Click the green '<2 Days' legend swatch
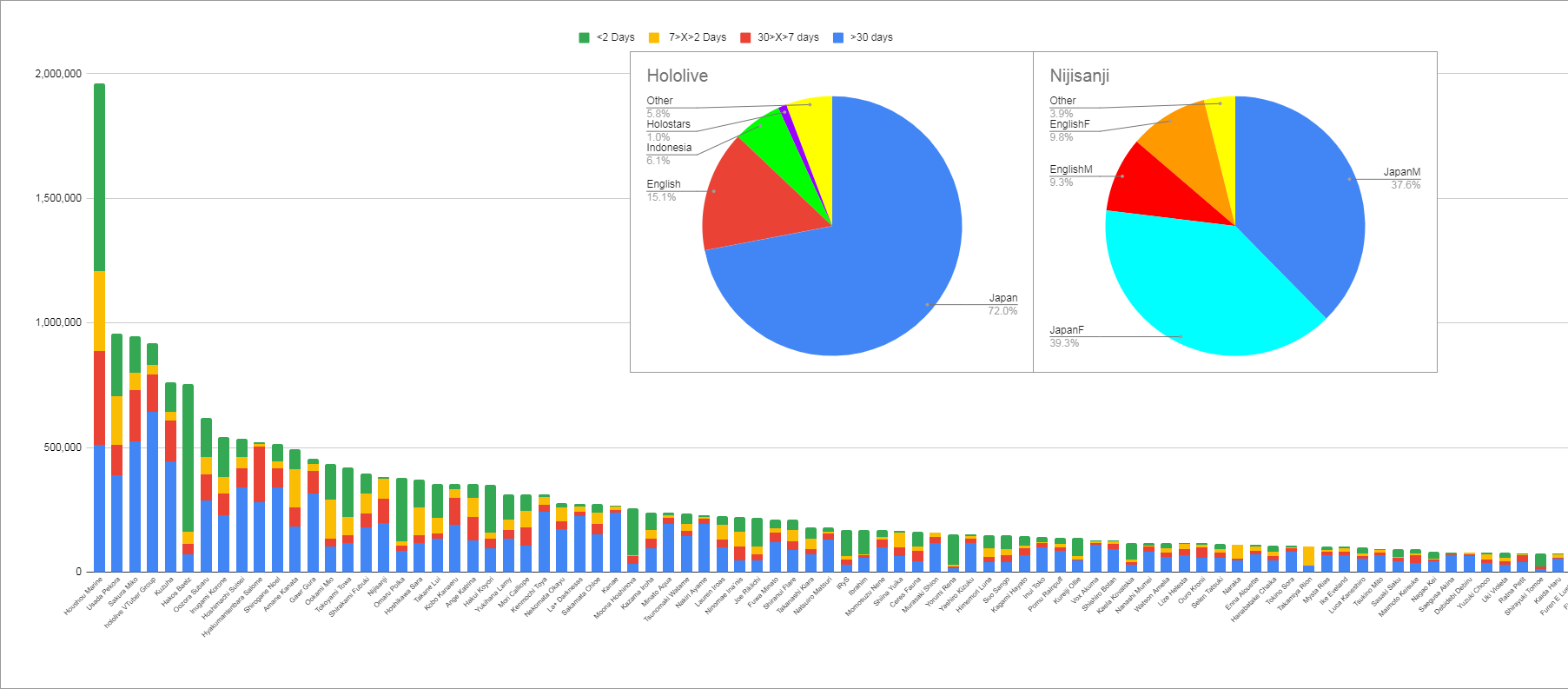The width and height of the screenshot is (1568, 689). click(584, 37)
